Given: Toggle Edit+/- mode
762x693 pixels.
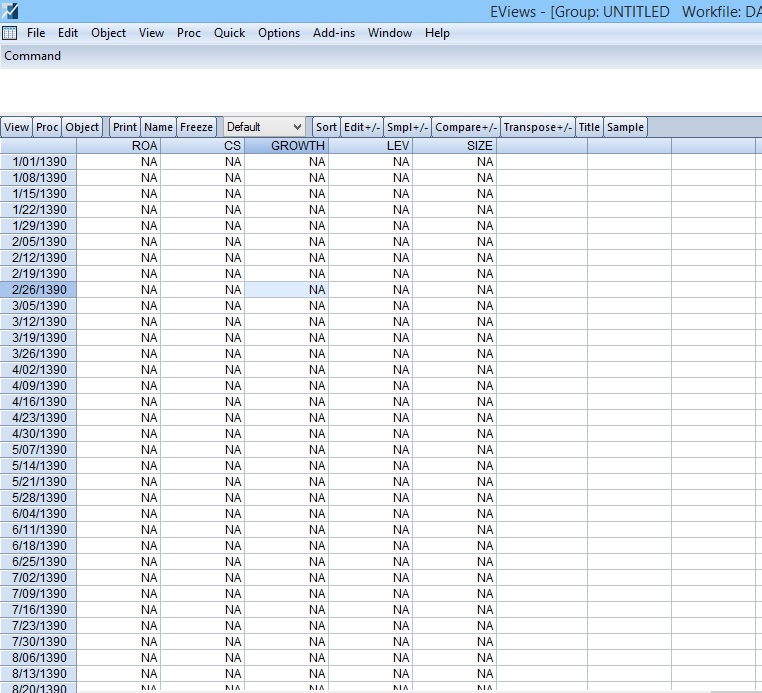Looking at the screenshot, I should click(362, 127).
